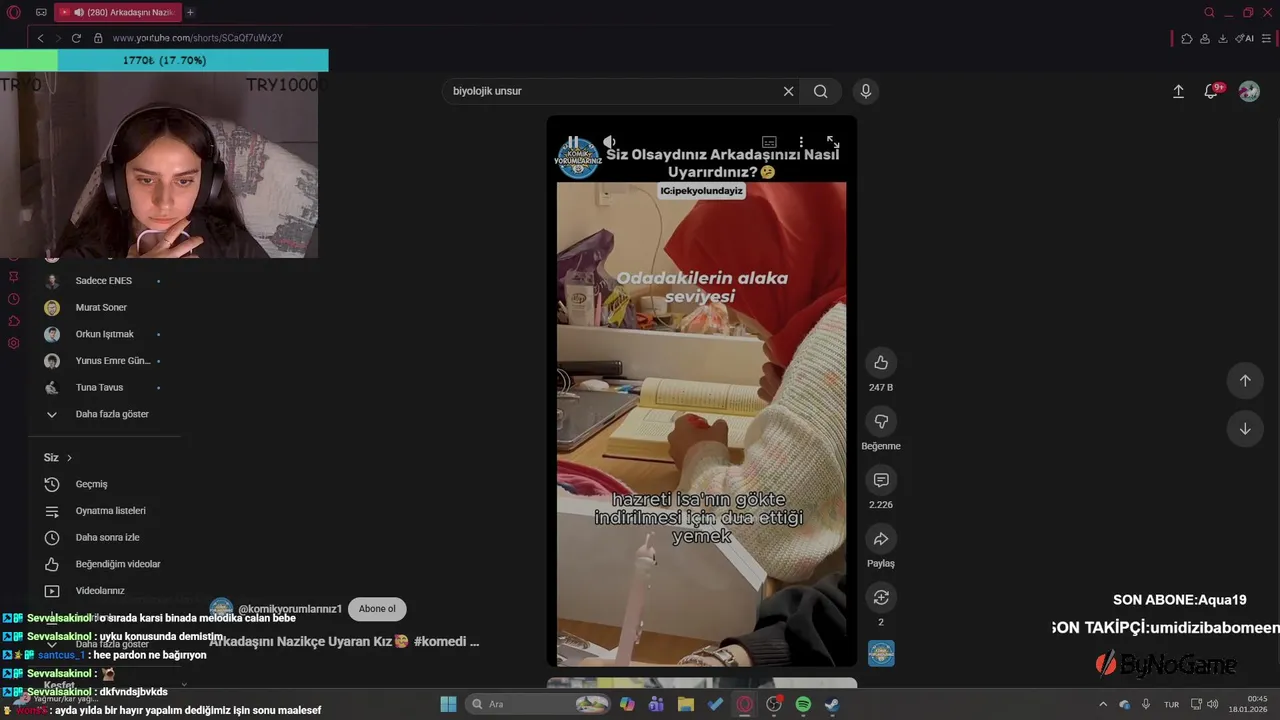The image size is (1280, 720).
Task: Open the system volume control
Action: (1212, 704)
